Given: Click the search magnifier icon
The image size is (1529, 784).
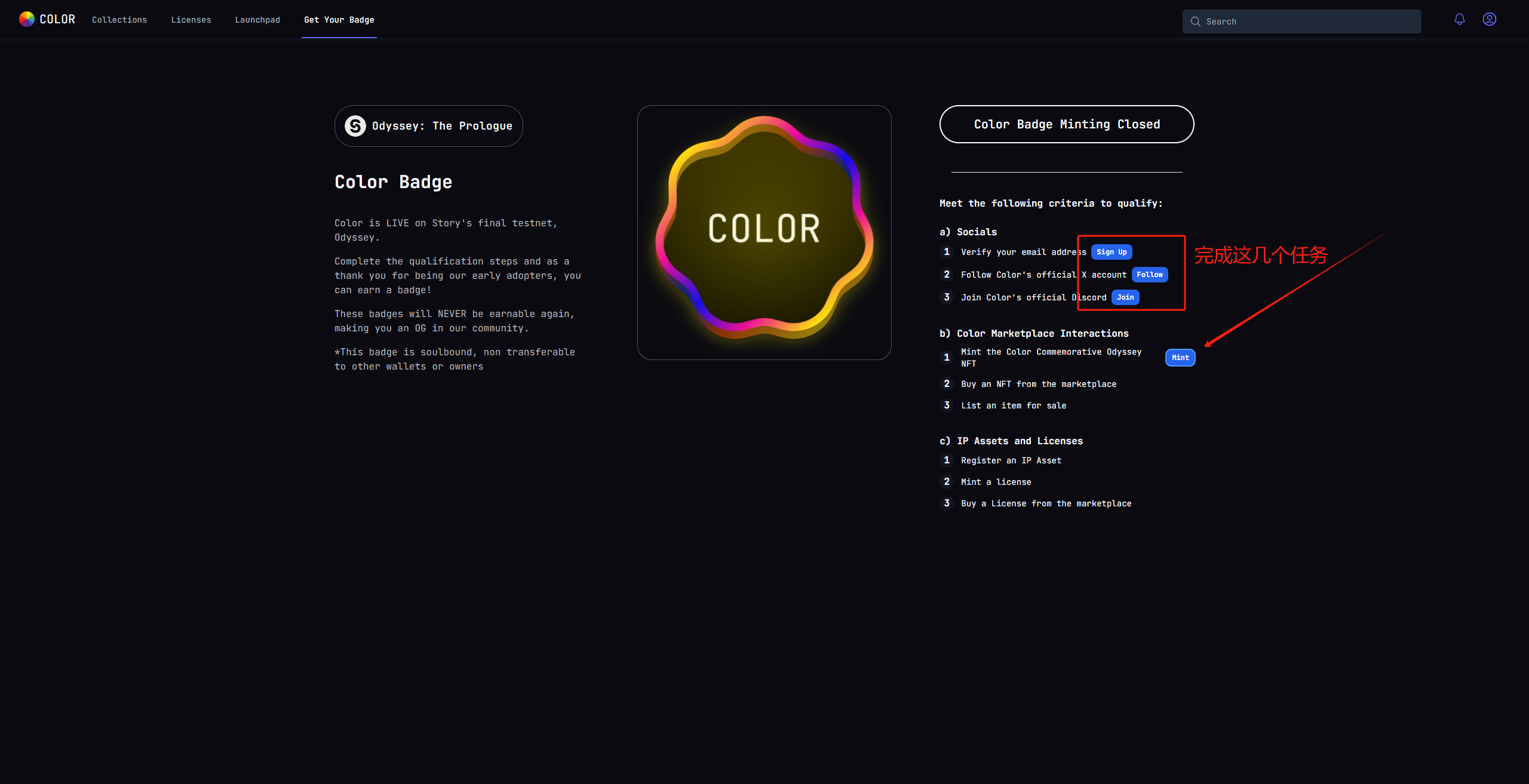Looking at the screenshot, I should click(x=1195, y=21).
